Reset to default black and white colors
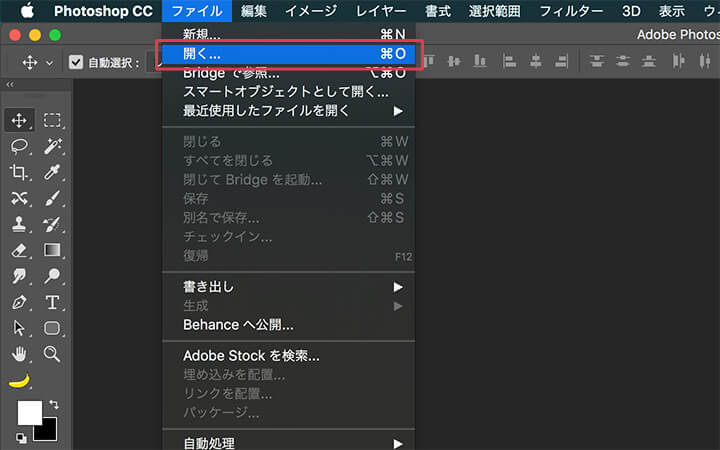 click(21, 438)
